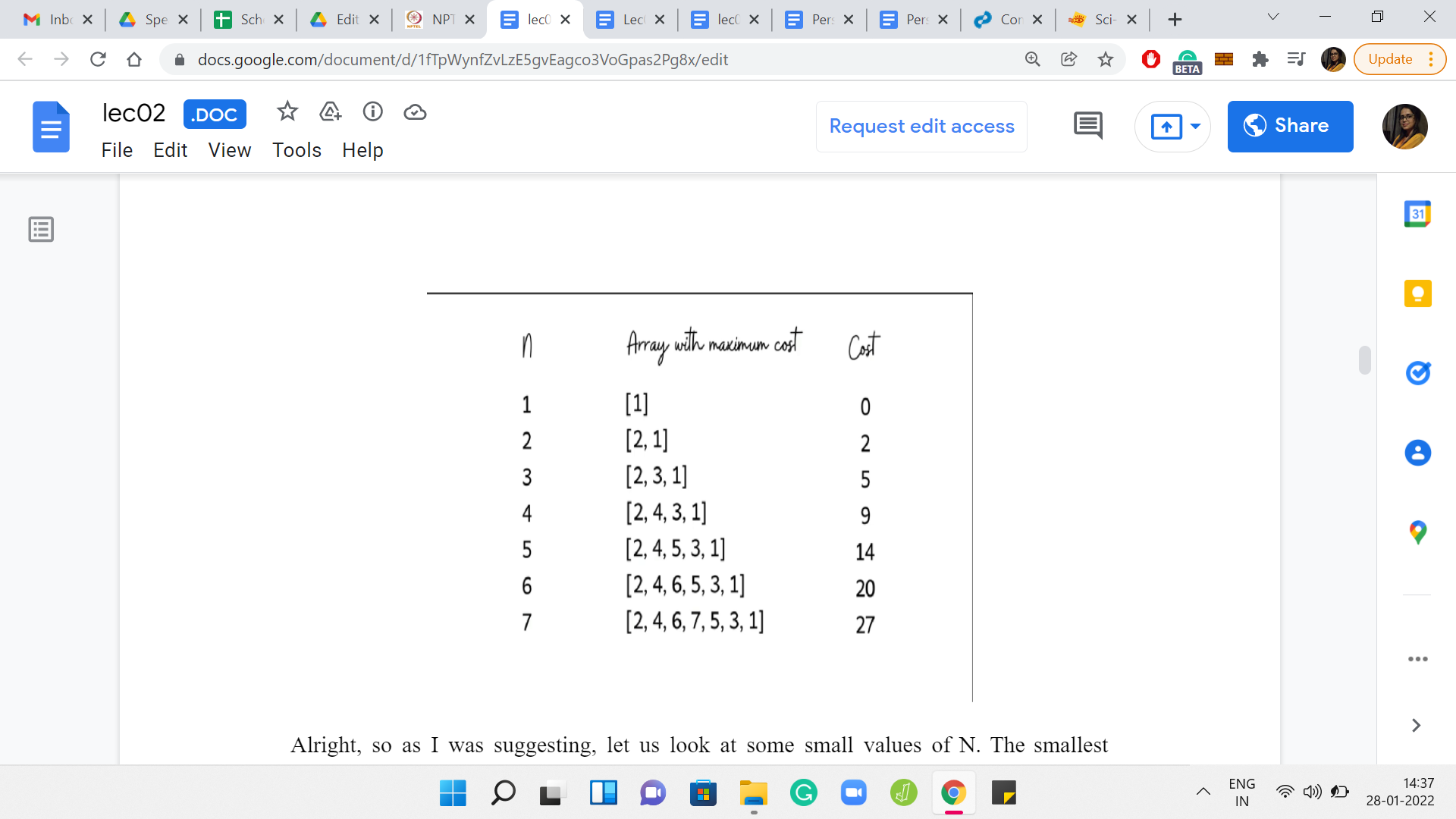Click the add to Drive shortcut icon
Viewport: 1456px width, 819px height.
tap(330, 112)
